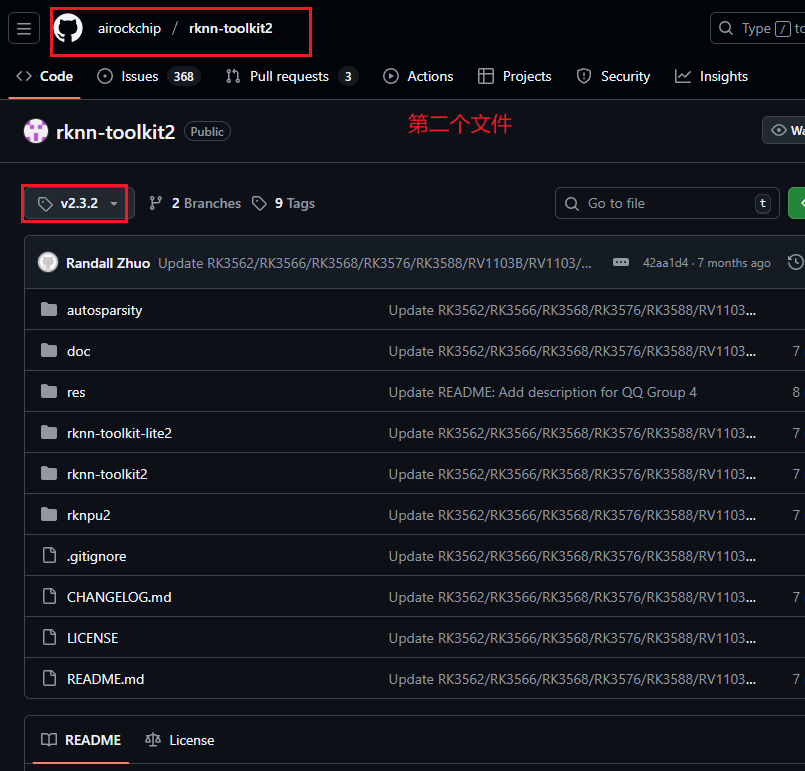Switch to the README tab
Screen dimensions: 805x771
81,740
